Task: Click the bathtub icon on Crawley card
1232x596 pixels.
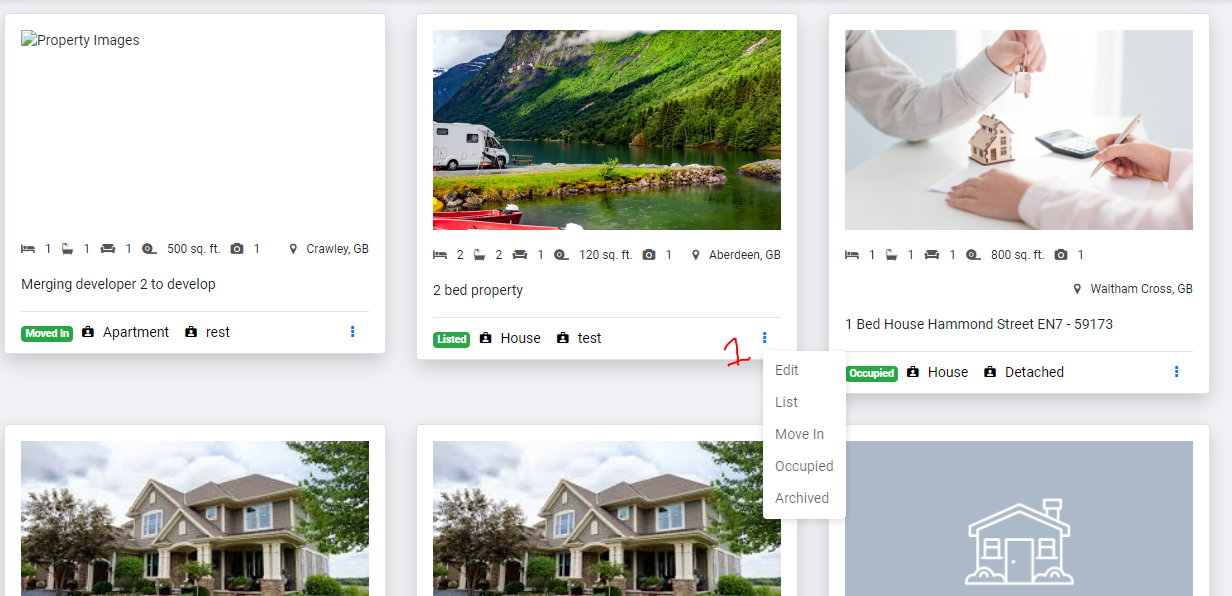Action: pos(67,248)
